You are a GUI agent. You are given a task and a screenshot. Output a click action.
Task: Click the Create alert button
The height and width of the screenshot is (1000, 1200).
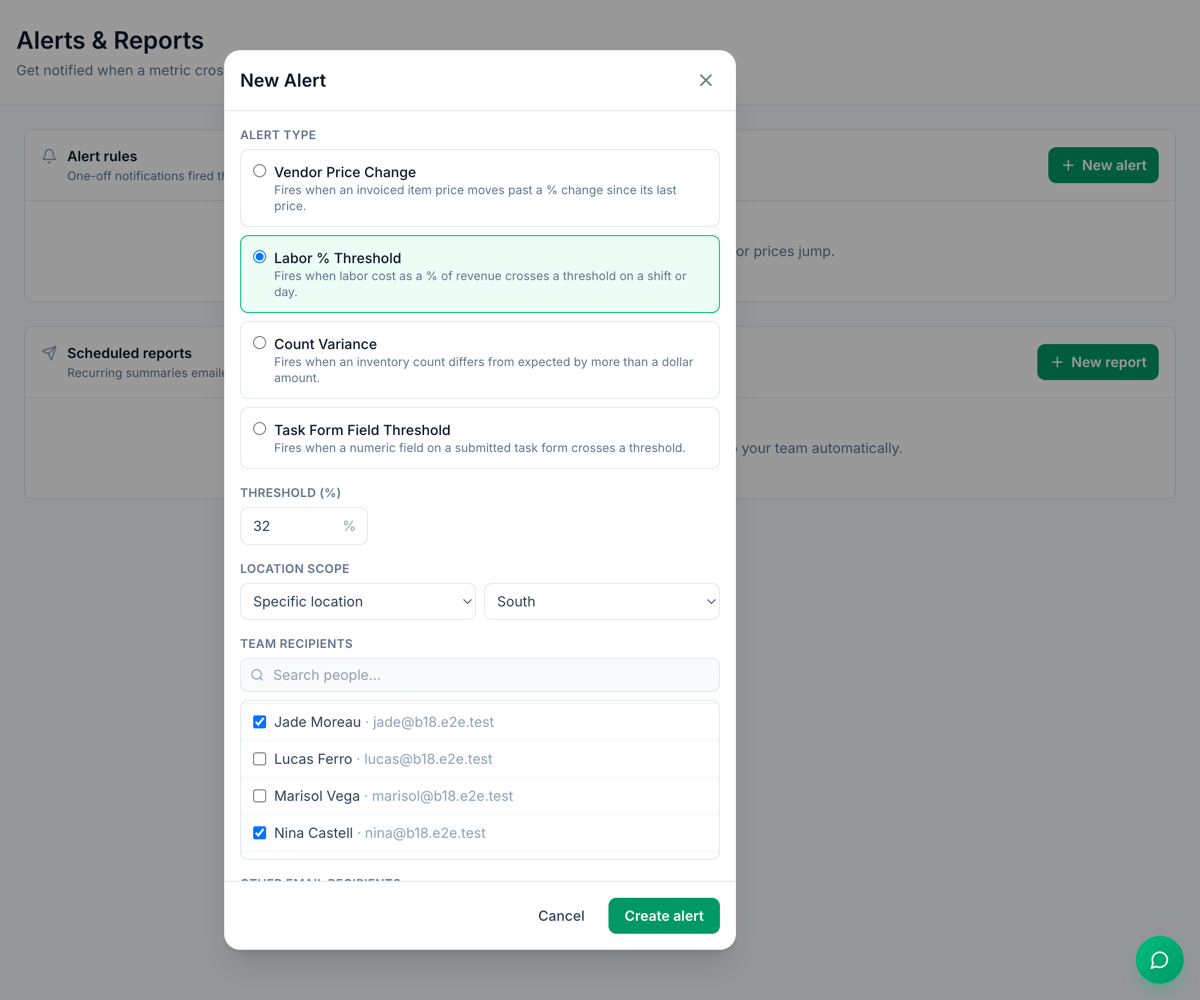click(664, 916)
